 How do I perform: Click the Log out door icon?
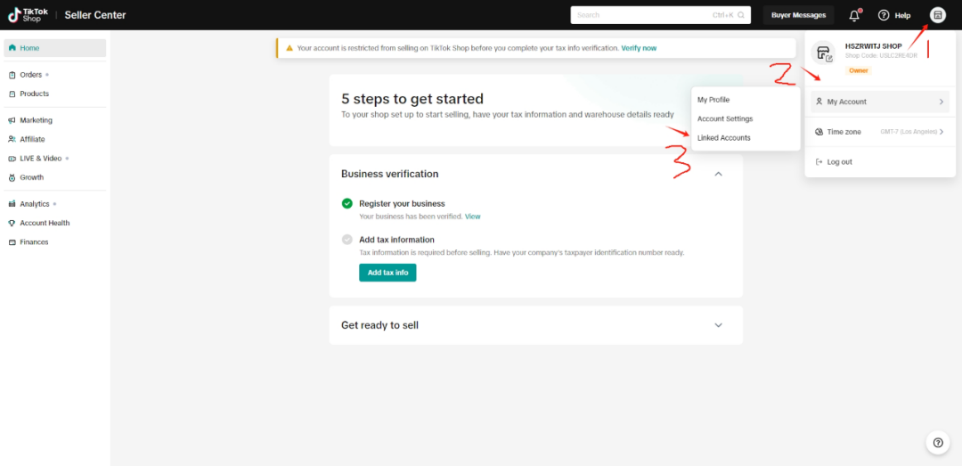819,162
